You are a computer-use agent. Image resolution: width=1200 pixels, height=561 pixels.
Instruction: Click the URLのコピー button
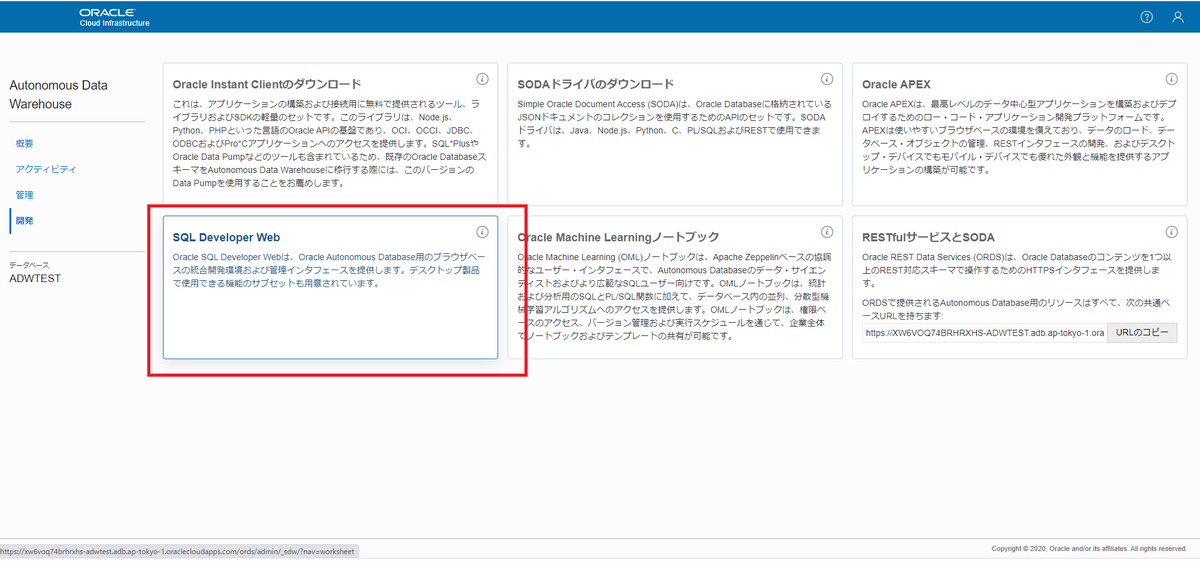pos(1142,333)
